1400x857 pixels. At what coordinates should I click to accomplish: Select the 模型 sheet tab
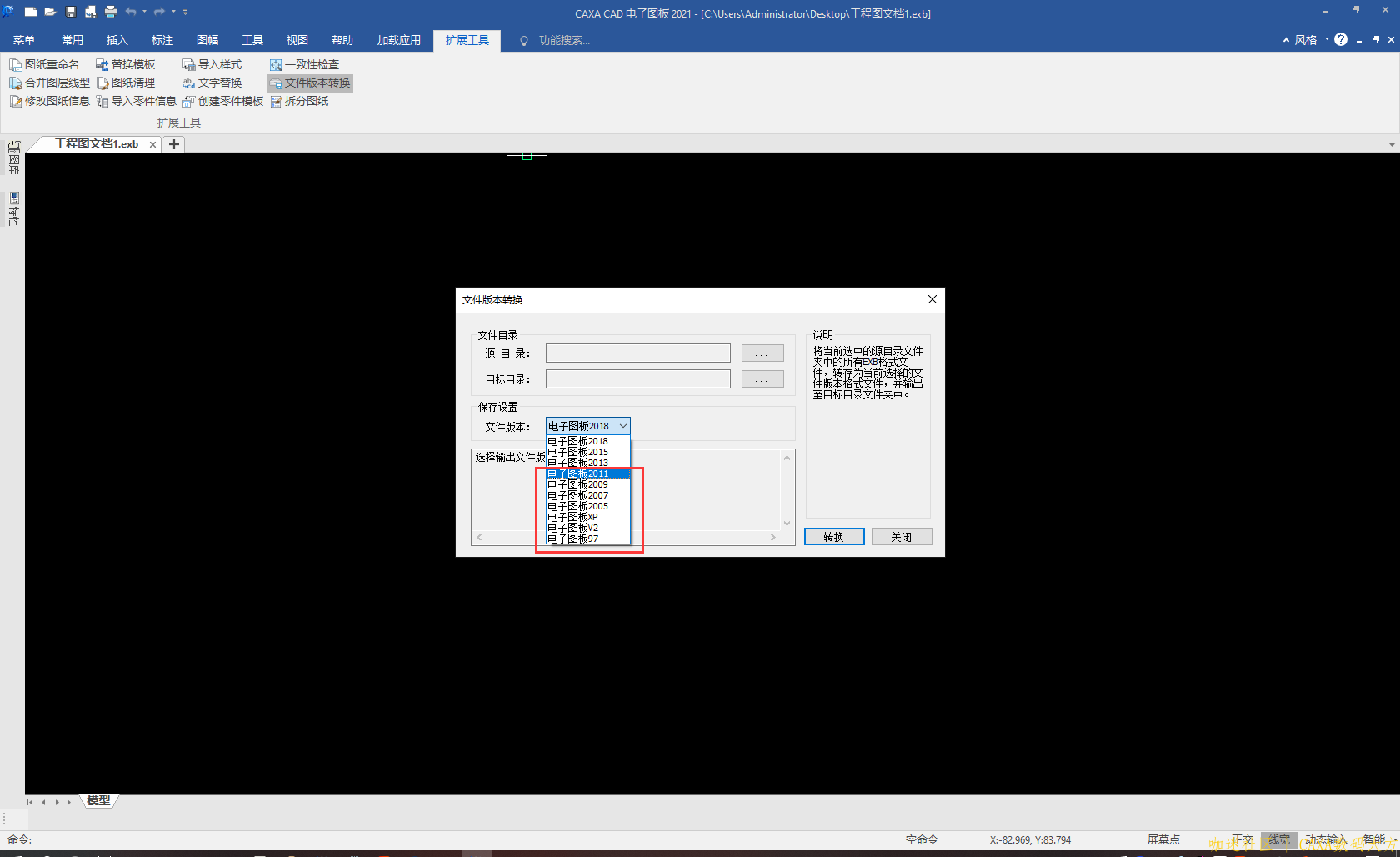pos(98,801)
